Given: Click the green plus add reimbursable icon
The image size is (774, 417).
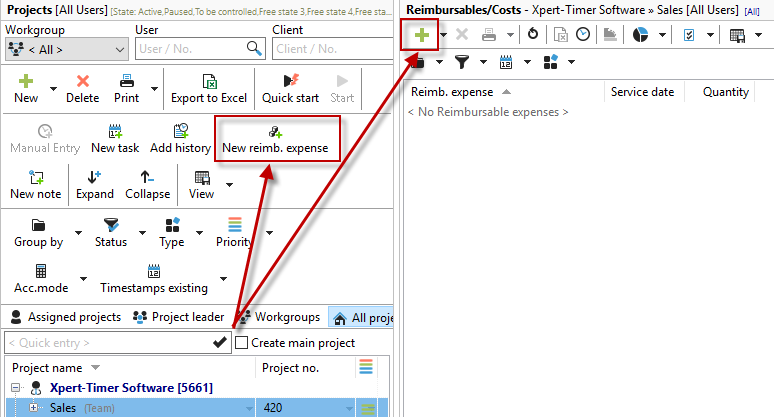Looking at the screenshot, I should 422,35.
